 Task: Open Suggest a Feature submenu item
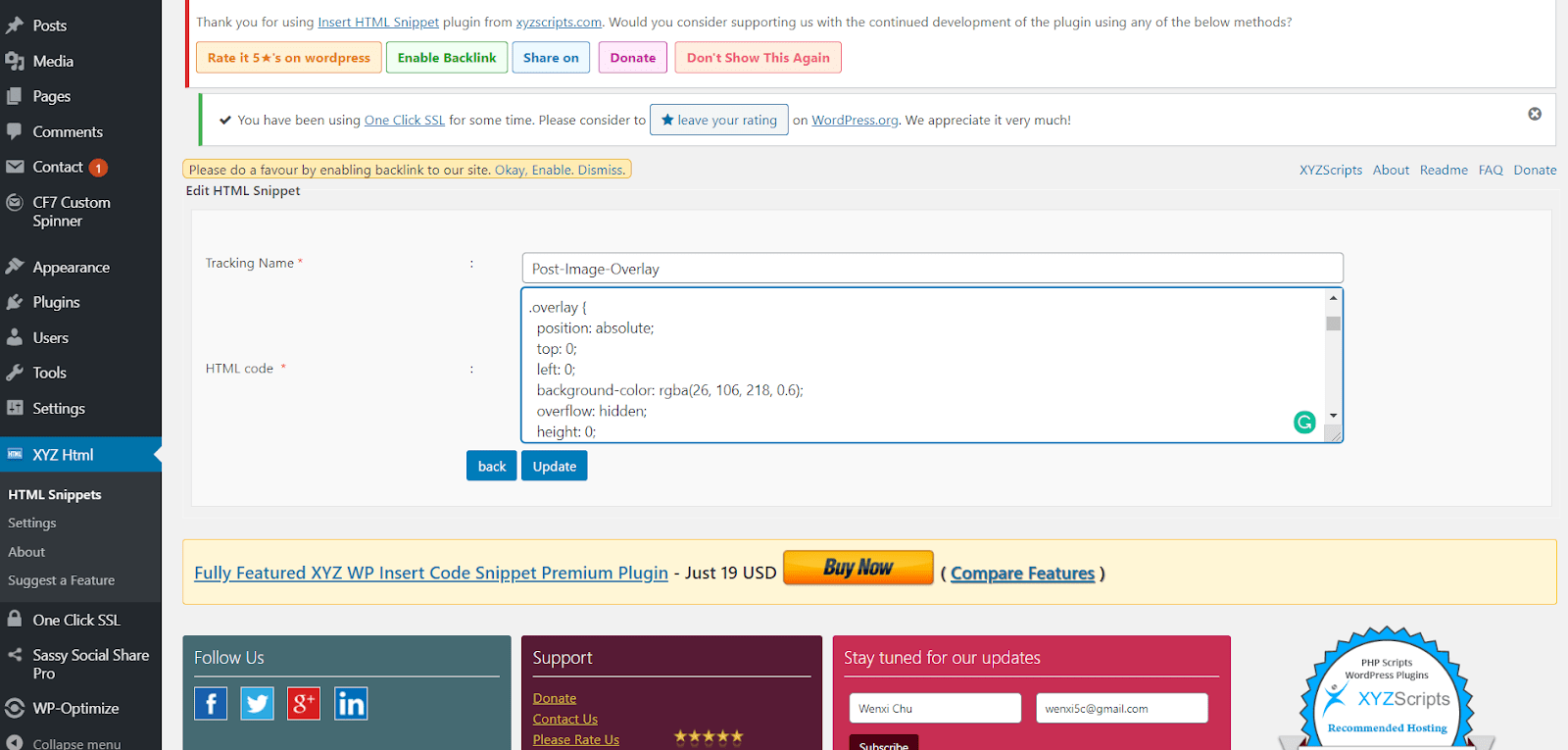coord(62,580)
